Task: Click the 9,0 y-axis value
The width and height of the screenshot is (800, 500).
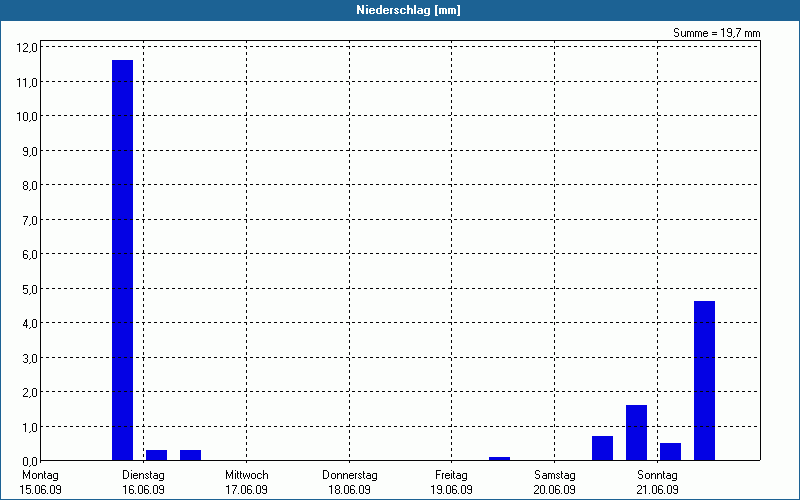Action: pyautogui.click(x=29, y=152)
